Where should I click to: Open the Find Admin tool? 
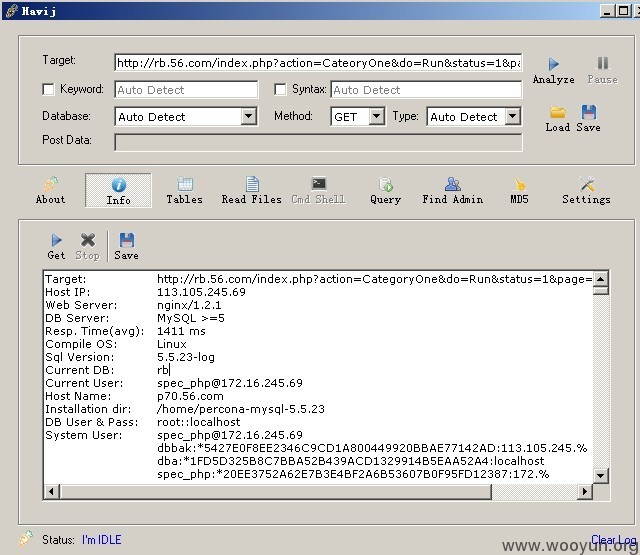point(453,191)
